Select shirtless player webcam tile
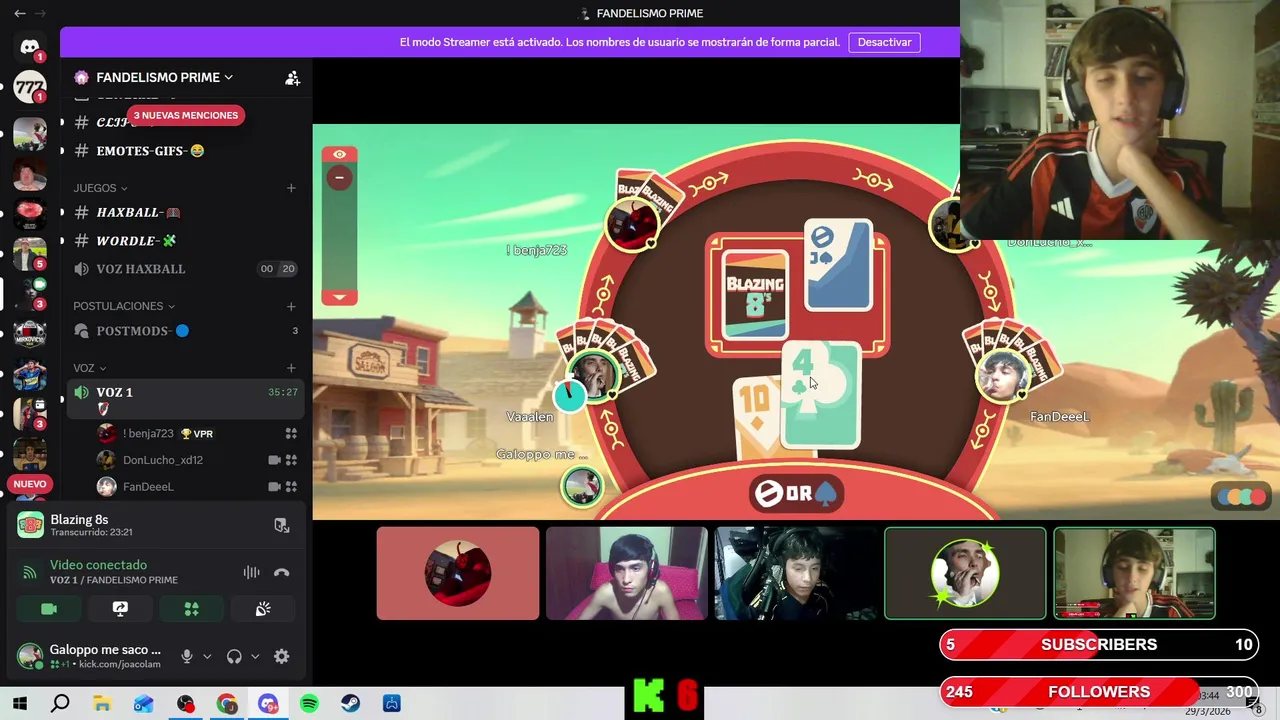This screenshot has width=1280, height=720. tap(627, 573)
